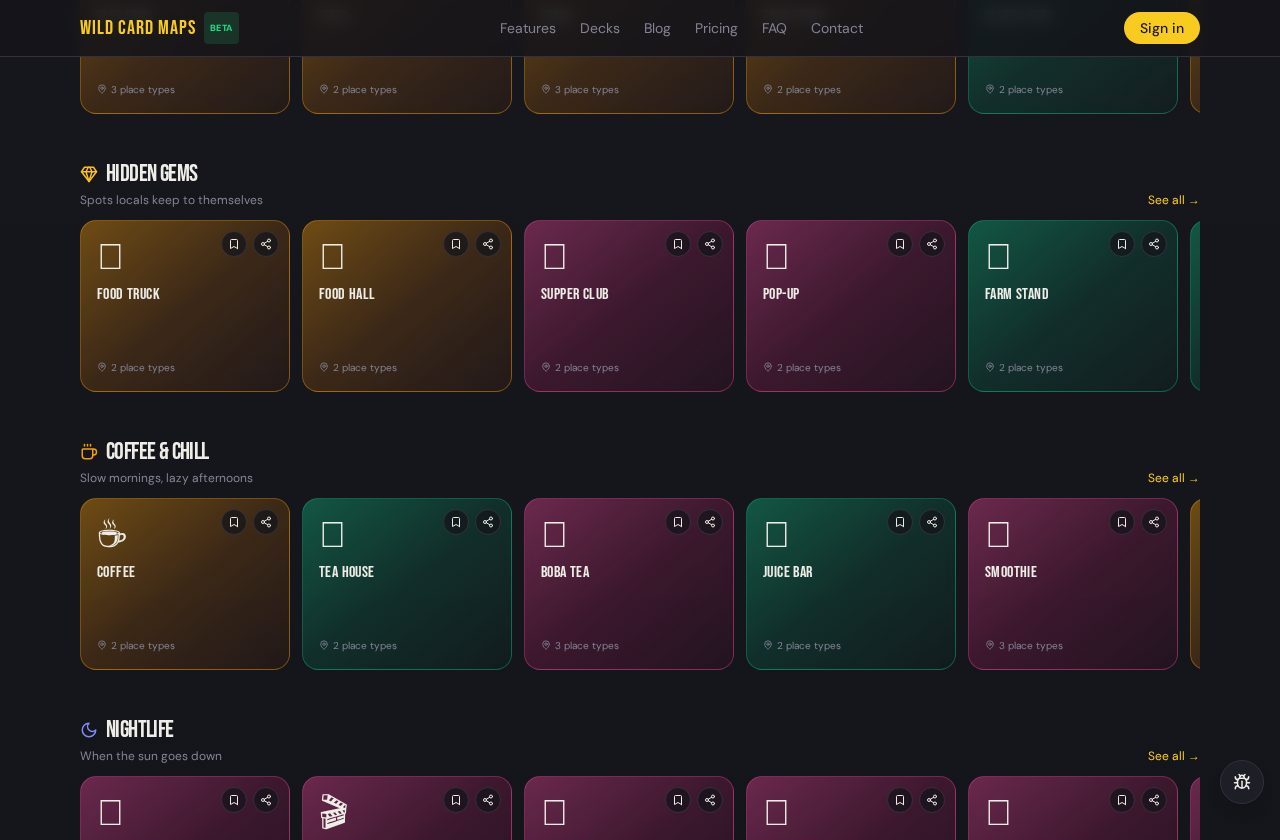1280x840 pixels.
Task: Click the clapperboard icon in the Nightlife row
Action: (334, 811)
